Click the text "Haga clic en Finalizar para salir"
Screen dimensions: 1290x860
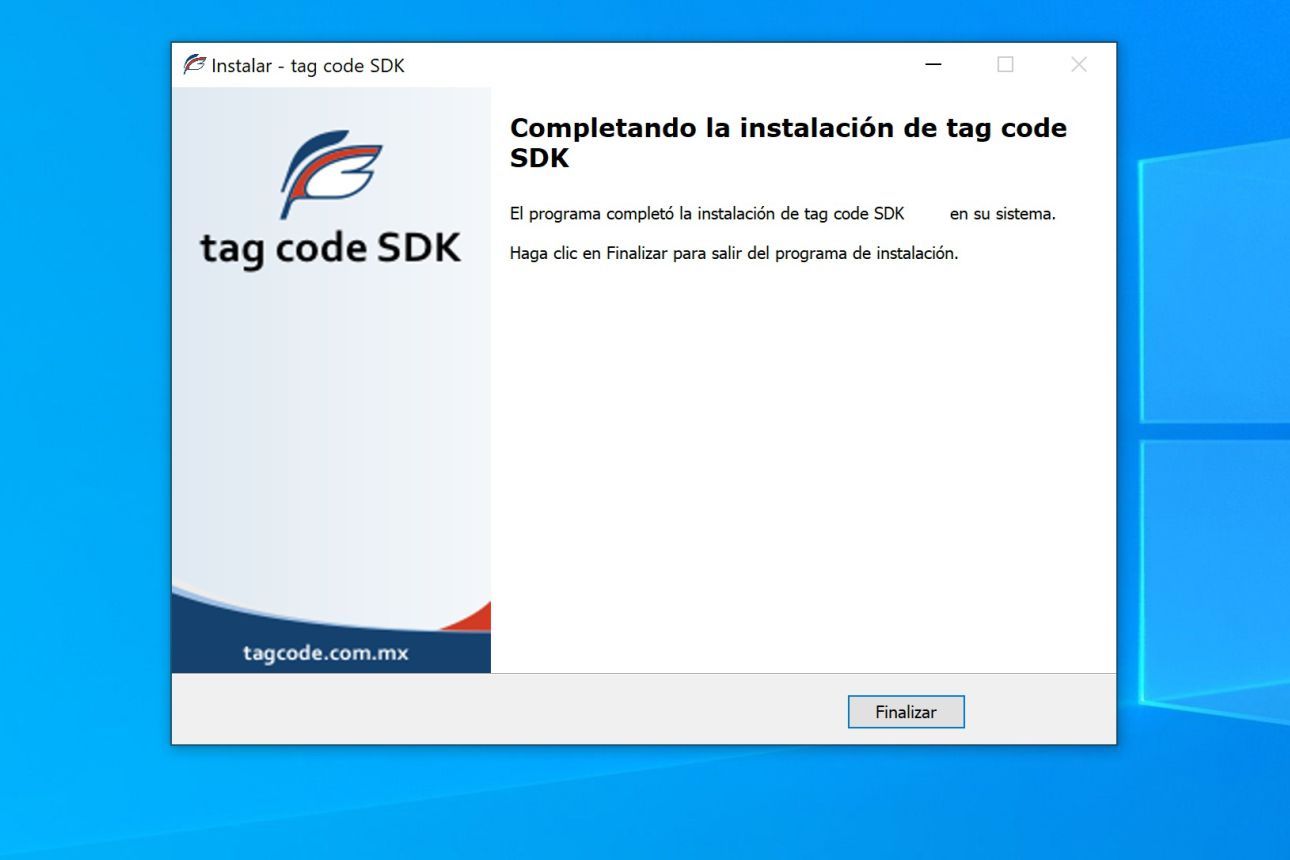coord(626,253)
